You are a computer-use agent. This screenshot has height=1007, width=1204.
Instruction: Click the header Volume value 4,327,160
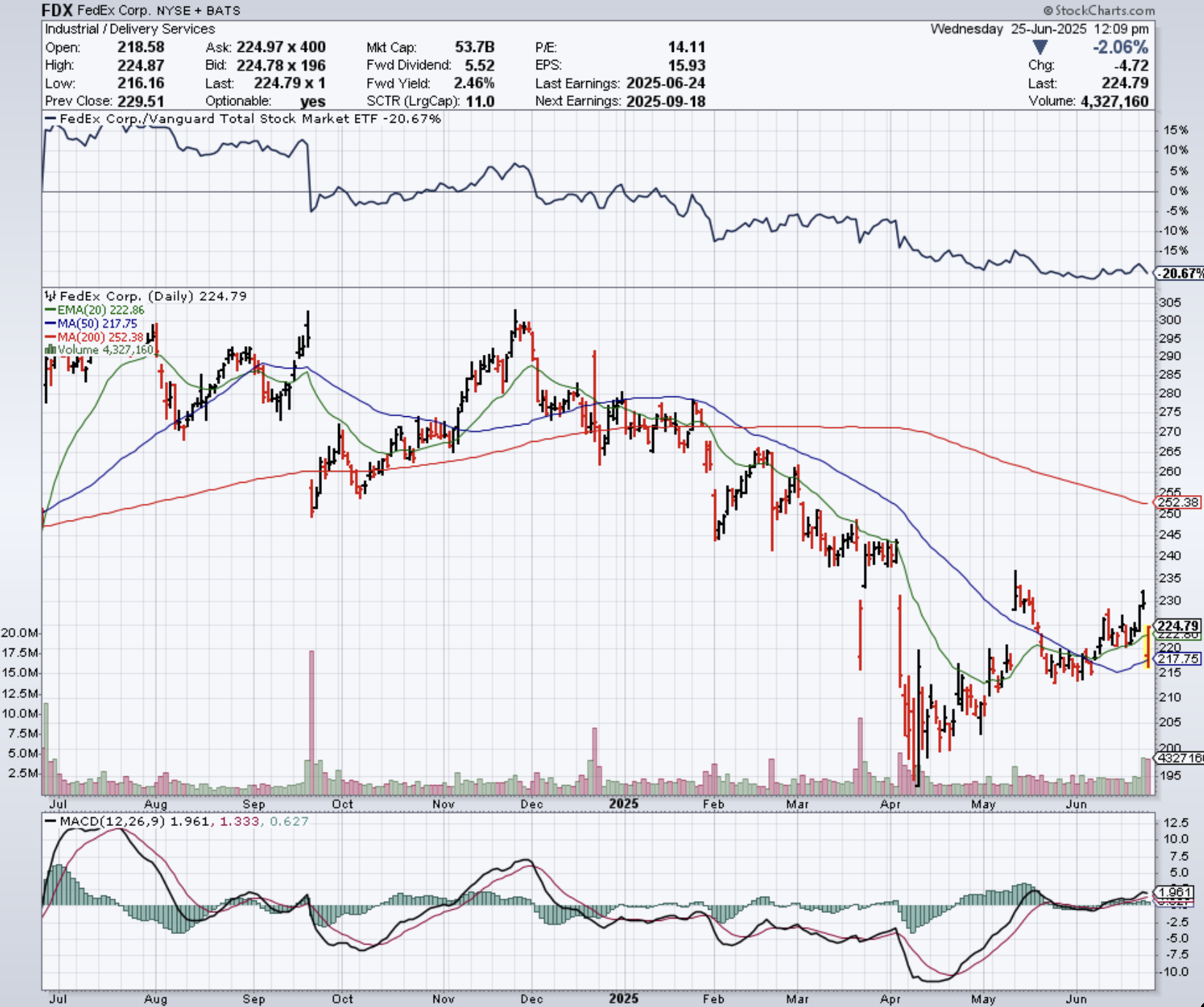[1114, 102]
